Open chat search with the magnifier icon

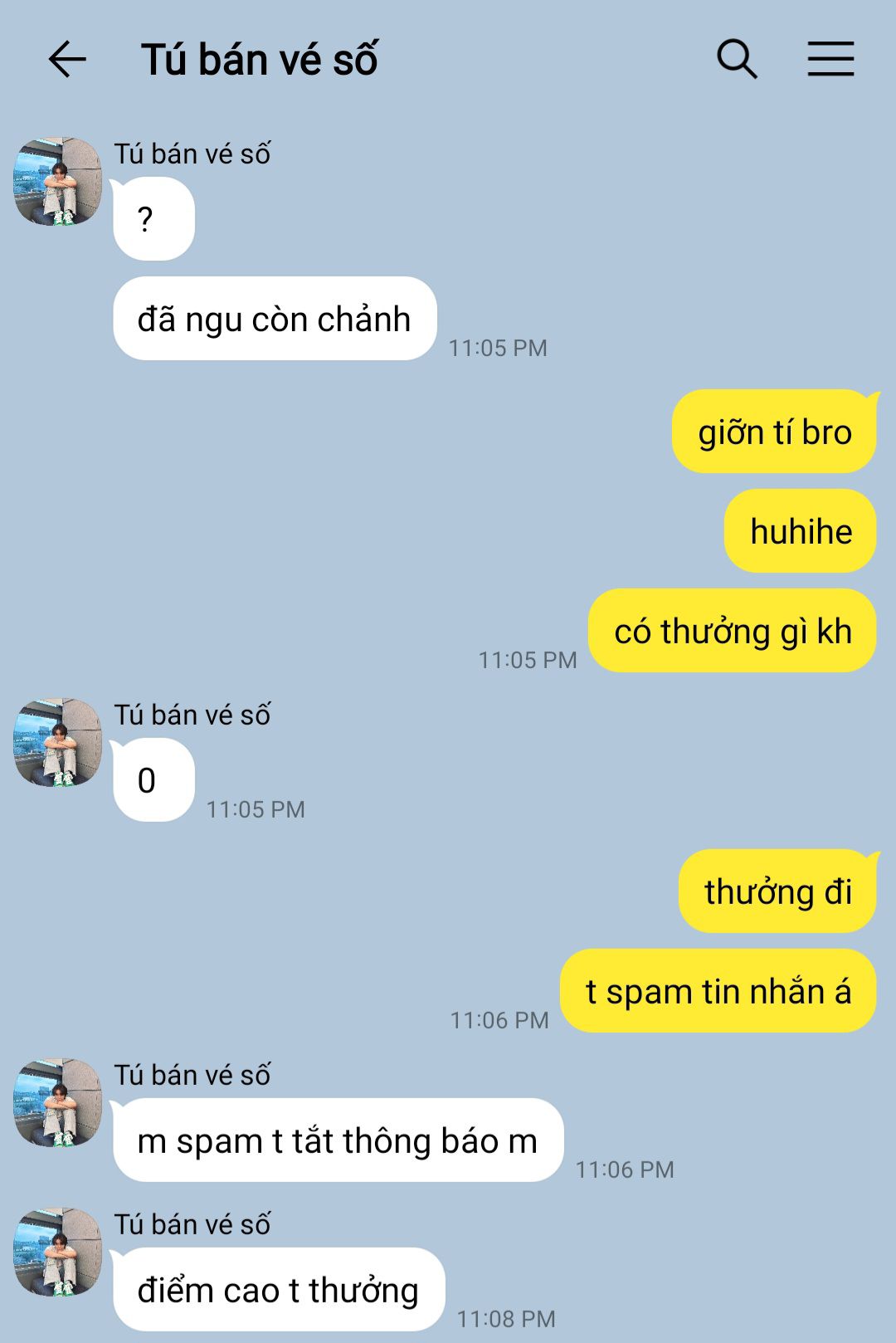point(737,59)
